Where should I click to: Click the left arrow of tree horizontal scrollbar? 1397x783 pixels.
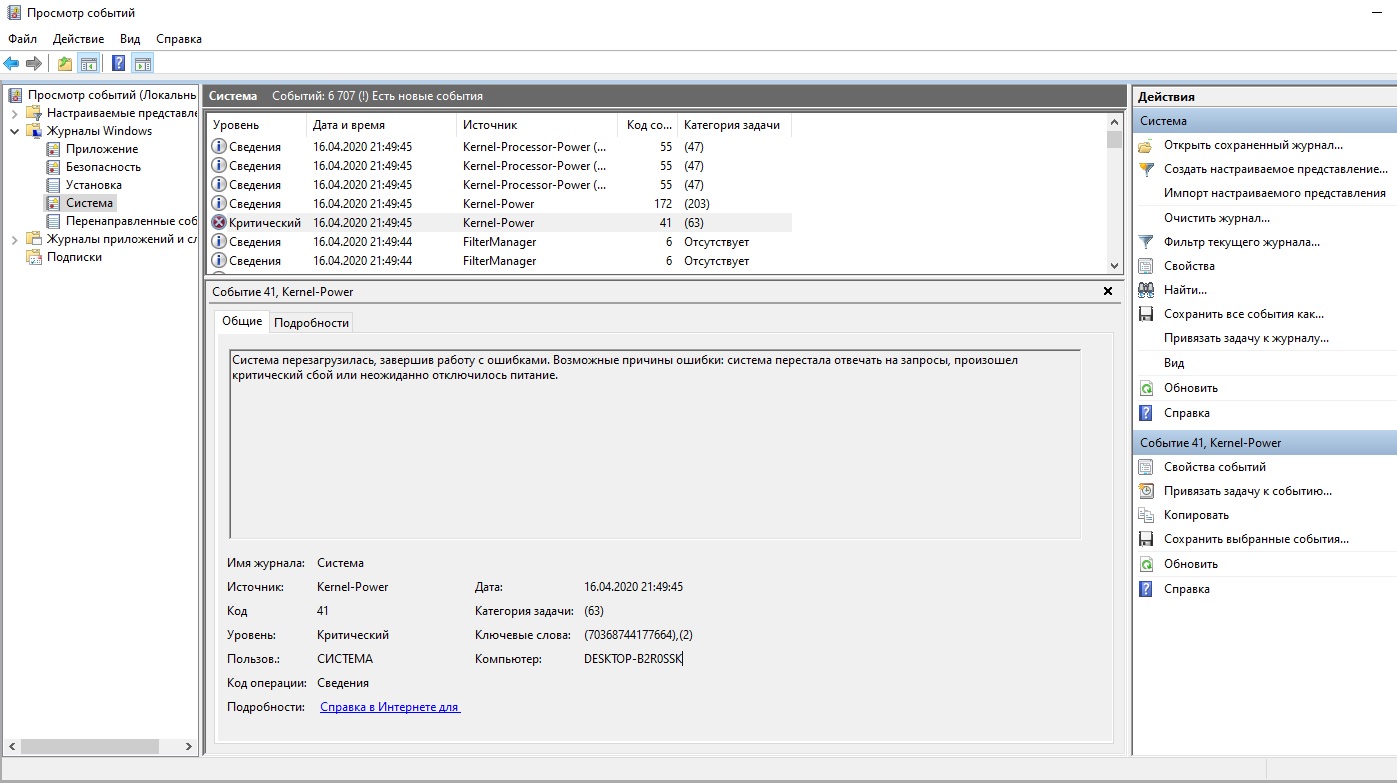tap(12, 747)
